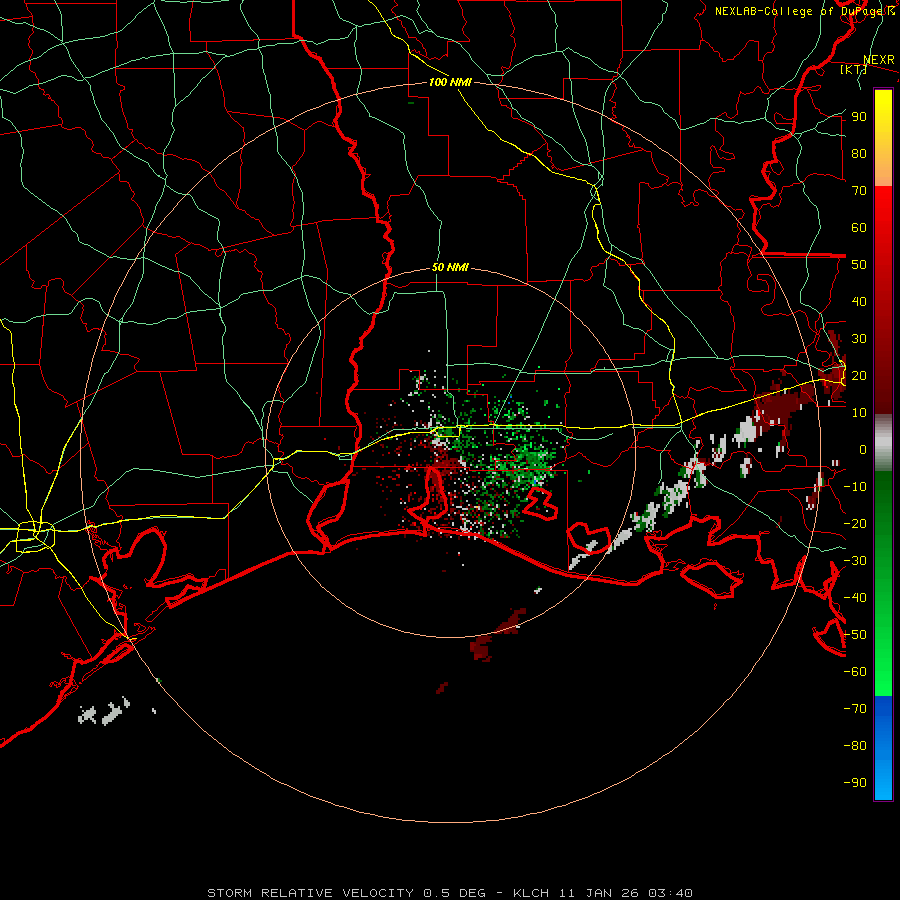Image resolution: width=900 pixels, height=900 pixels.
Task: Click the 100 NMI range ring label
Action: coord(450,82)
